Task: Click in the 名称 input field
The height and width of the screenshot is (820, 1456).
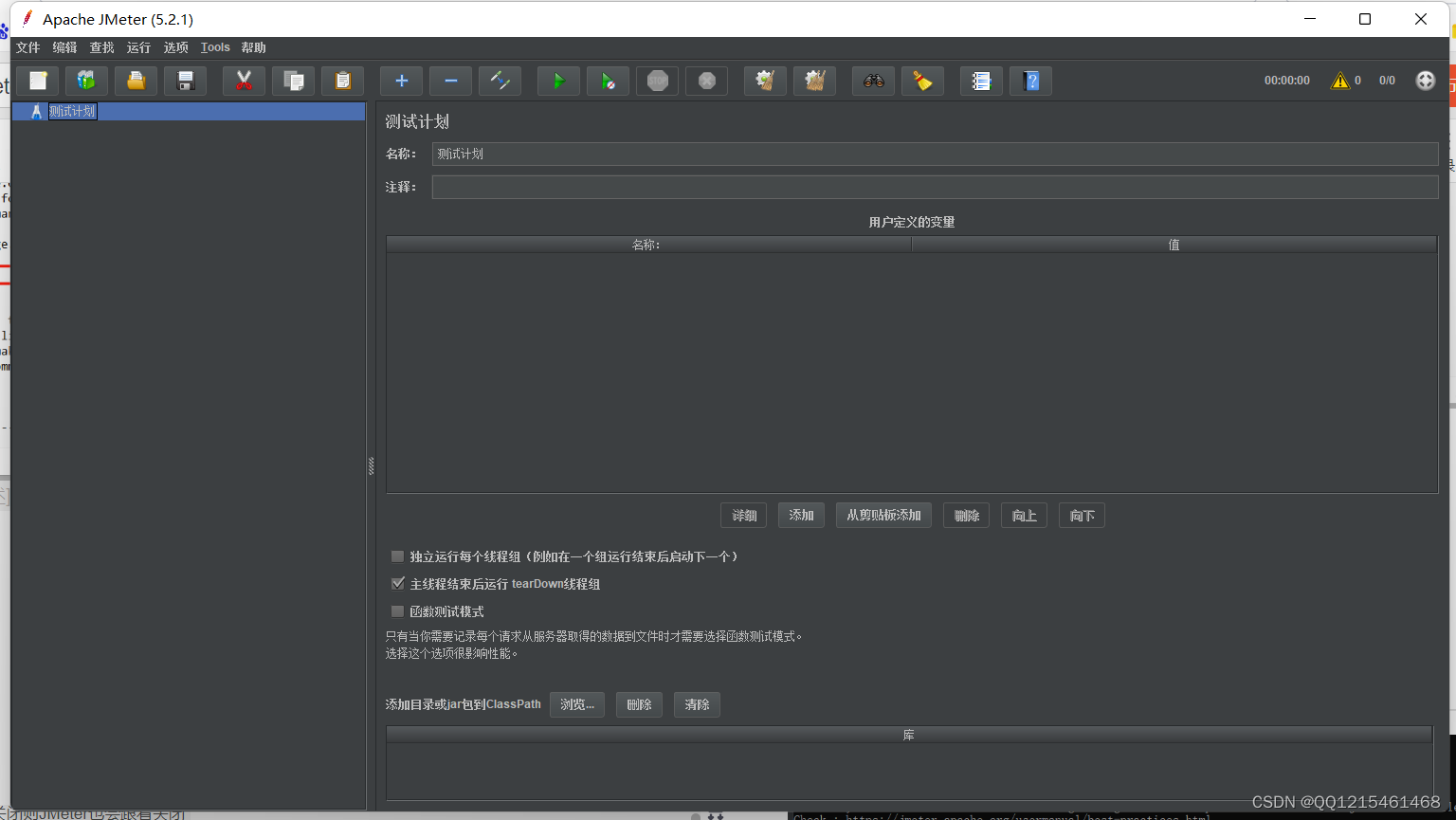Action: 935,154
